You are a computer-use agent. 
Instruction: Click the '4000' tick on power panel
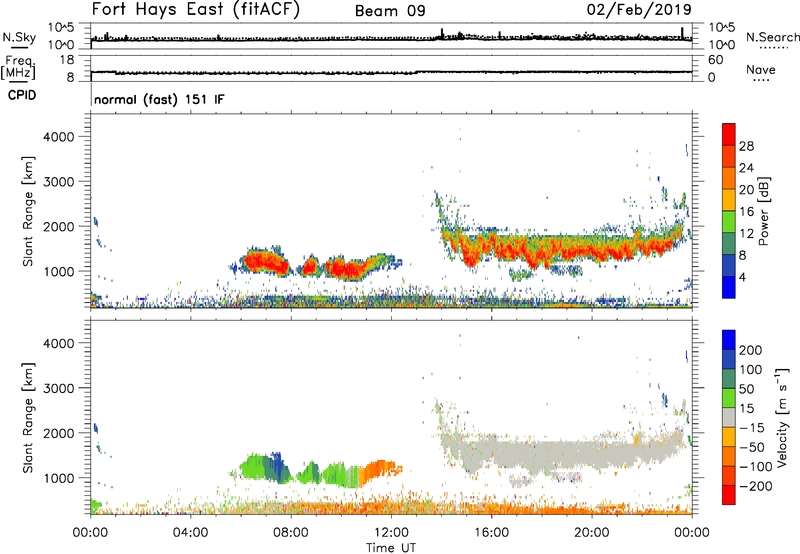[59, 137]
